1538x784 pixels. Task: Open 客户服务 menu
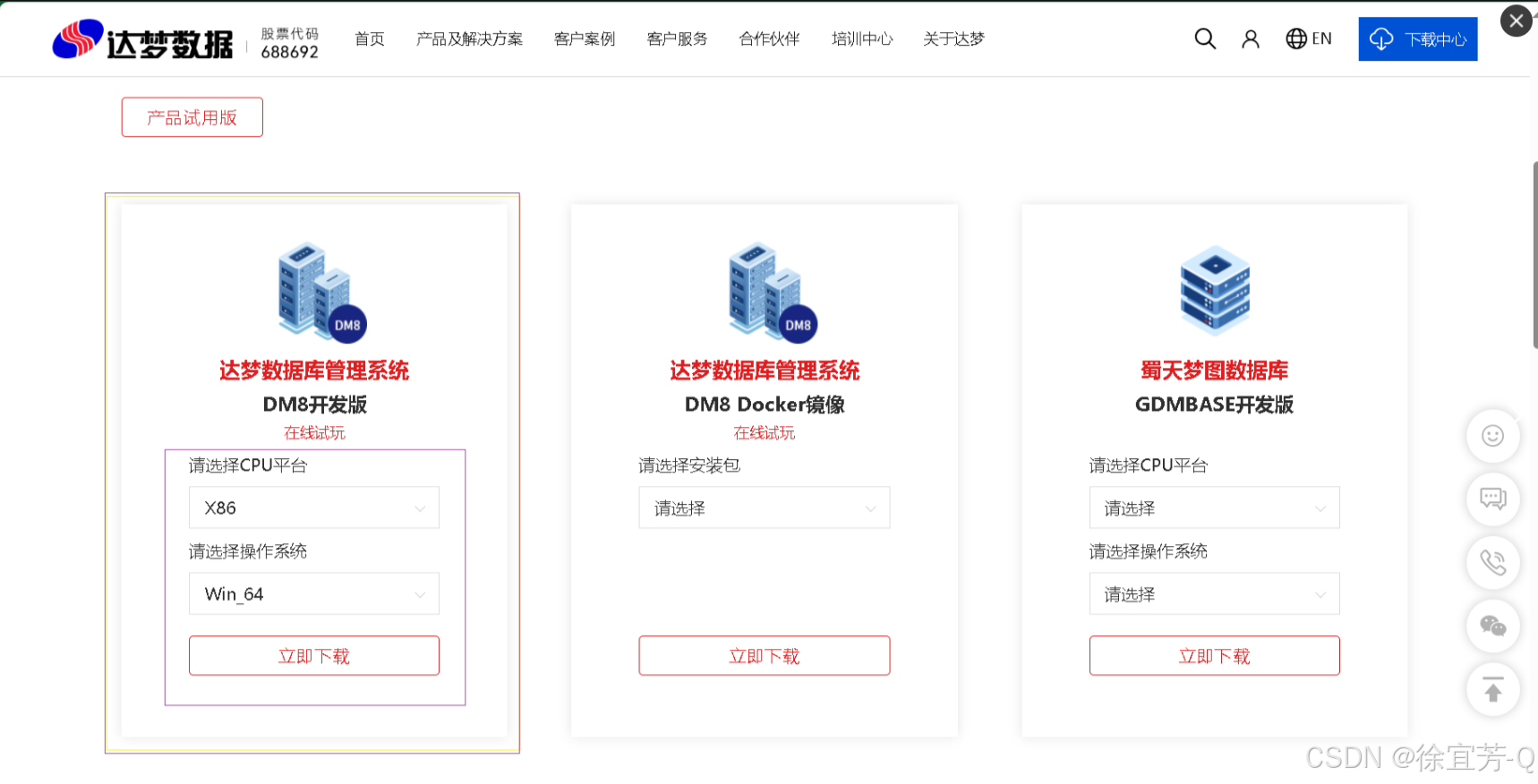click(677, 38)
